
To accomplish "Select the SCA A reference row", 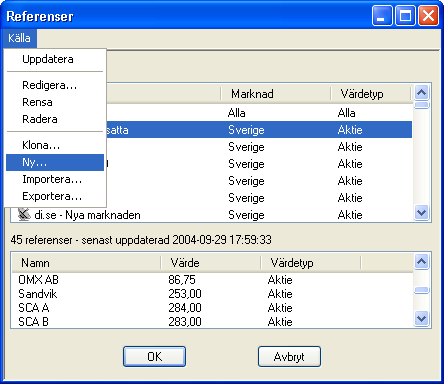I will point(212,308).
